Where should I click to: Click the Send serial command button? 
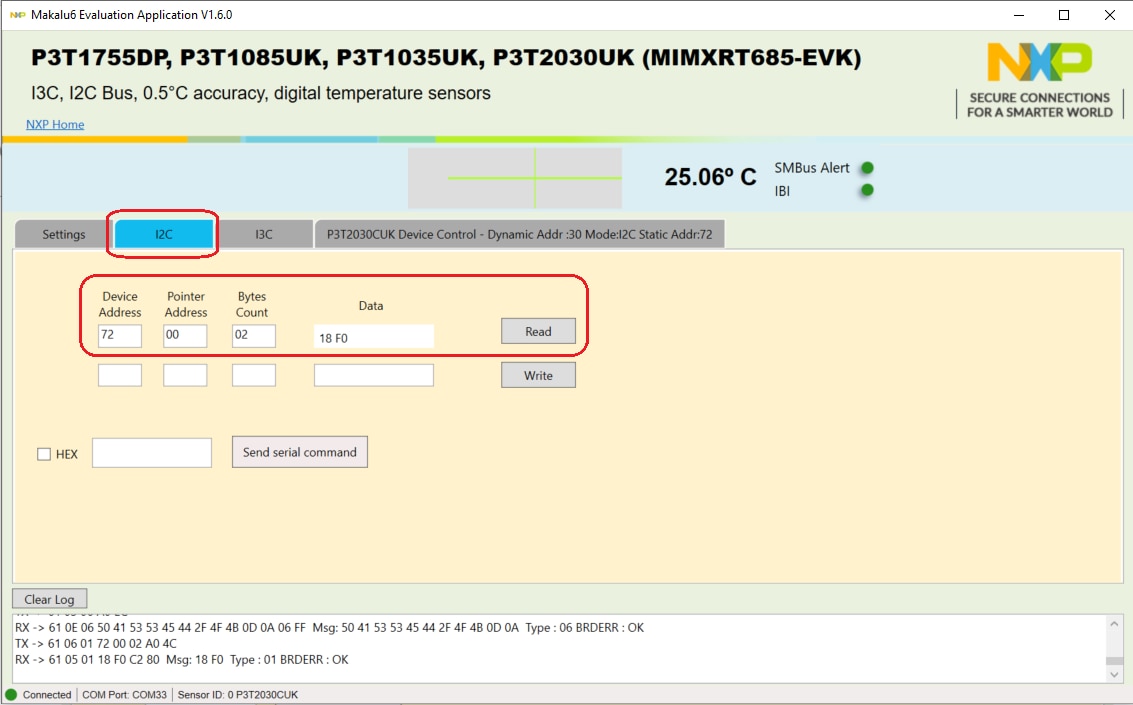tap(300, 452)
